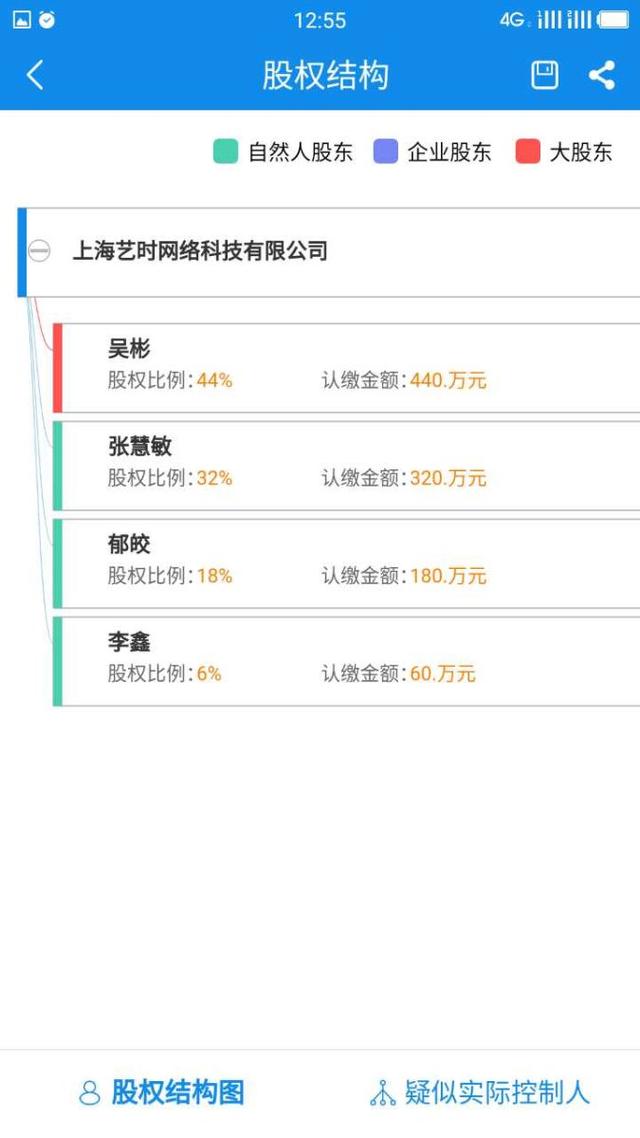Click the 股权比例 18% value for 郁皎
The height and width of the screenshot is (1138, 640).
point(224,576)
